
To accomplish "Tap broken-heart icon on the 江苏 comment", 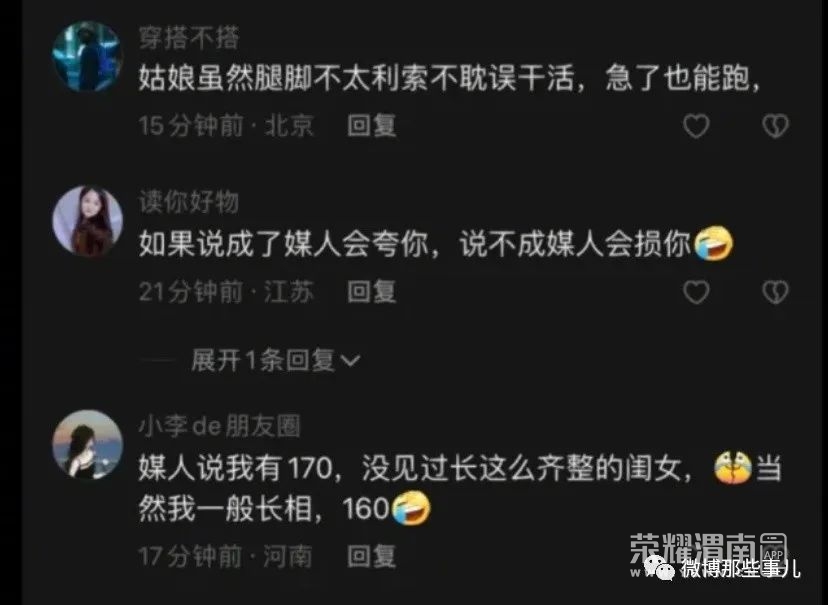I will [775, 292].
